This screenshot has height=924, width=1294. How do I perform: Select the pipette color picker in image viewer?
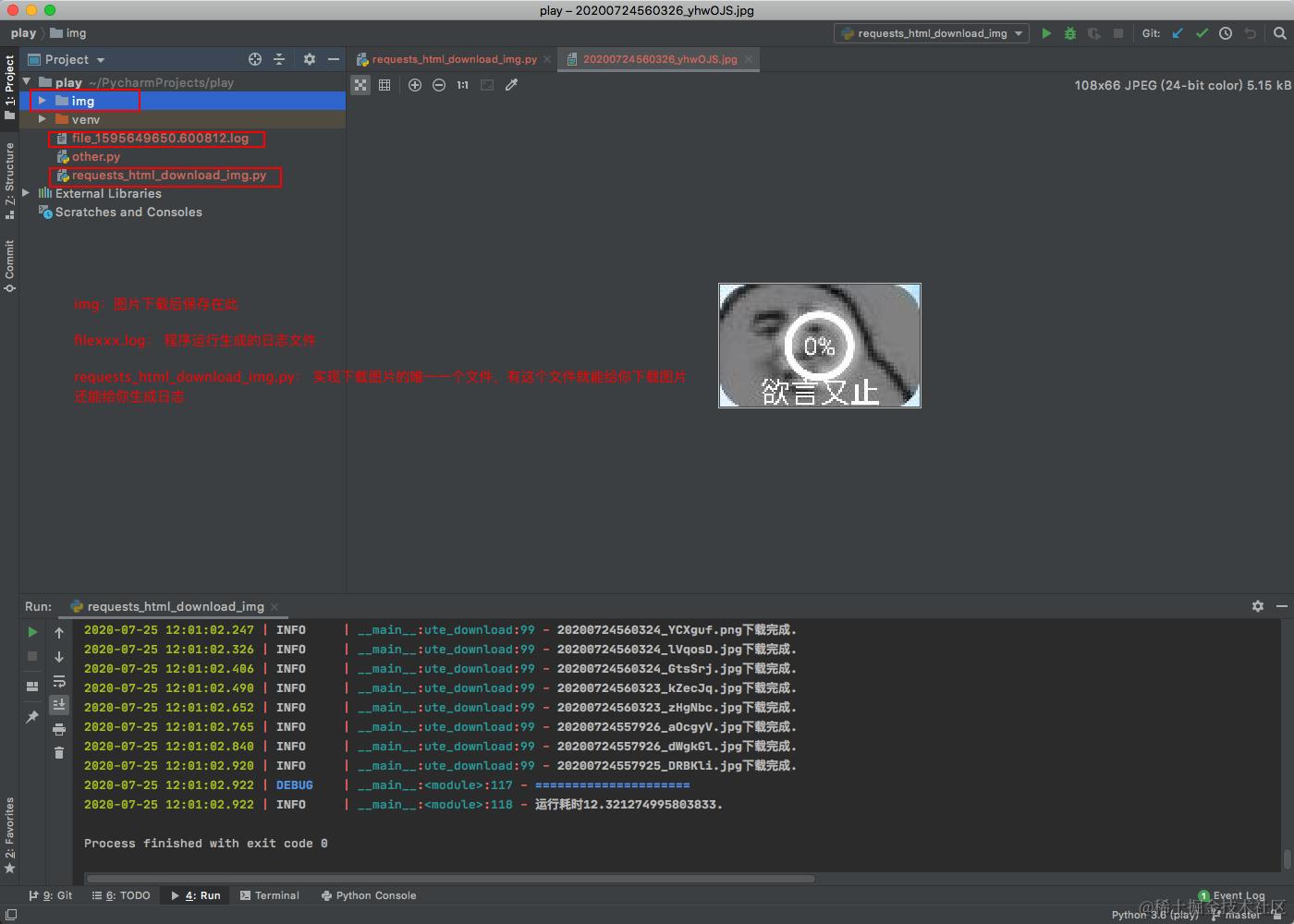coord(511,84)
